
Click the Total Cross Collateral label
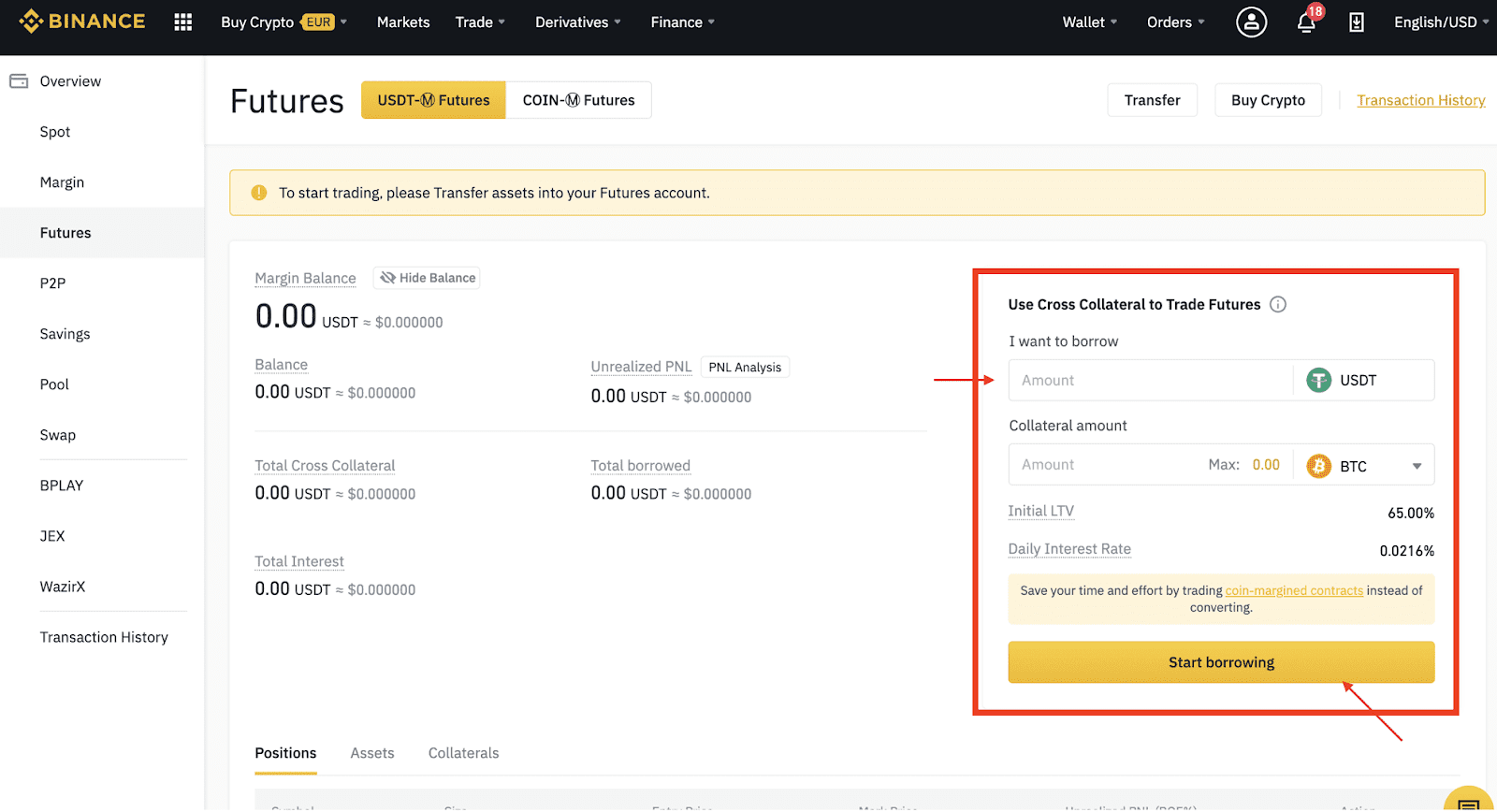[325, 466]
